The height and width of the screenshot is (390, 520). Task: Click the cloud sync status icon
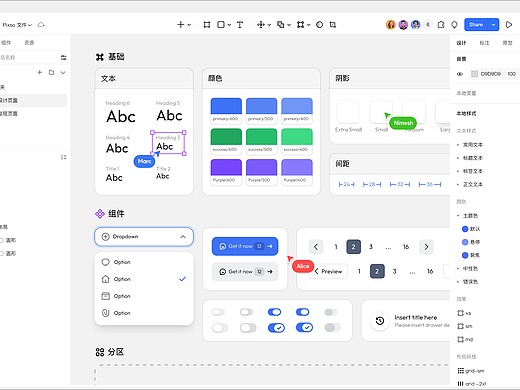click(x=41, y=25)
